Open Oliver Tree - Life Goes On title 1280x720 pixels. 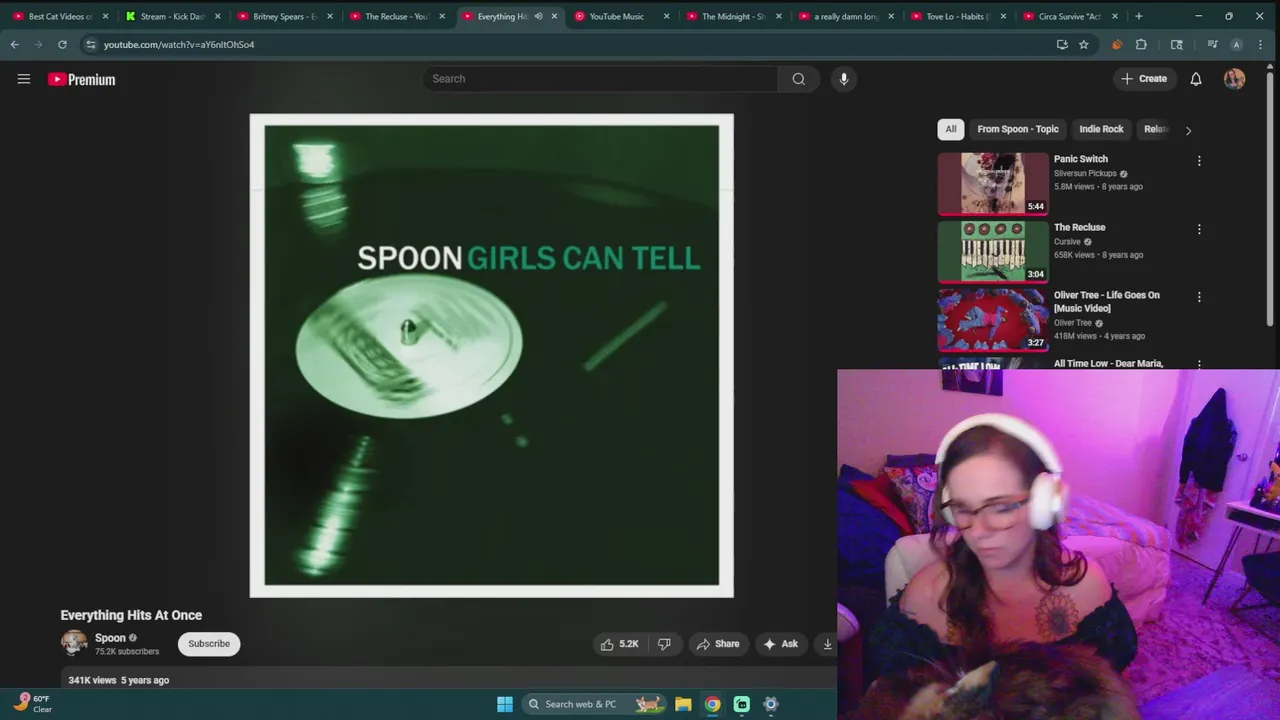point(1107,302)
